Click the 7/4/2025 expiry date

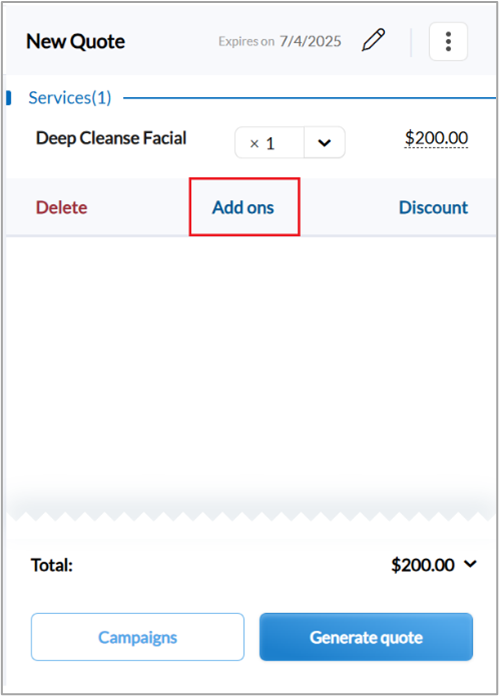coord(310,41)
